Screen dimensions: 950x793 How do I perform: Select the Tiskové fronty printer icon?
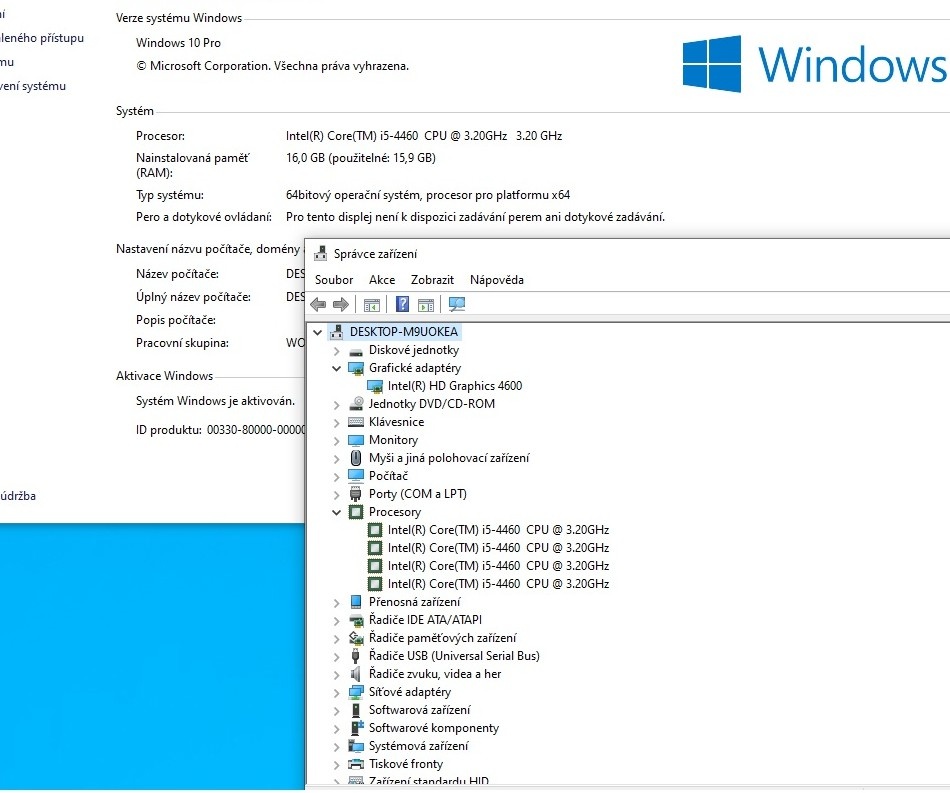(x=356, y=764)
